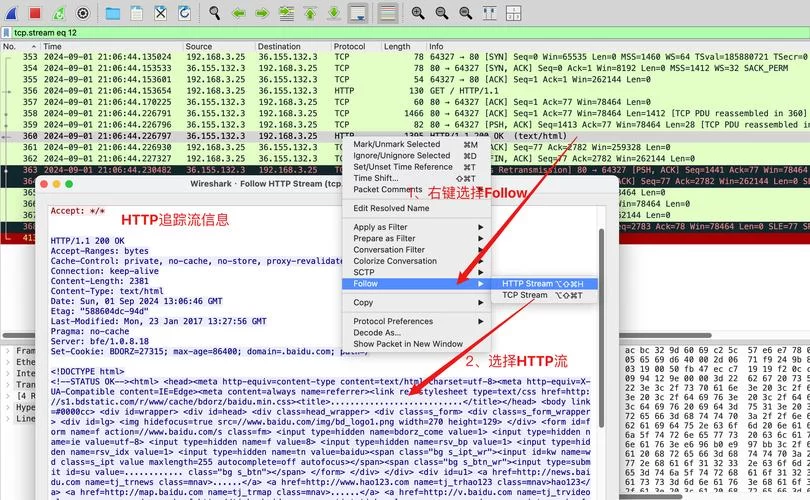The image size is (810, 500).
Task: Select Show Packet in New Window
Action: point(416,343)
